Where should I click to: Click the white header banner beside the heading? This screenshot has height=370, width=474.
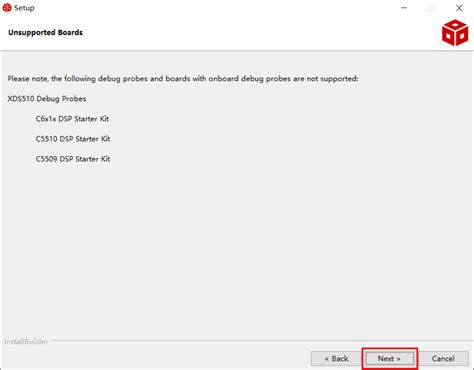pos(260,32)
